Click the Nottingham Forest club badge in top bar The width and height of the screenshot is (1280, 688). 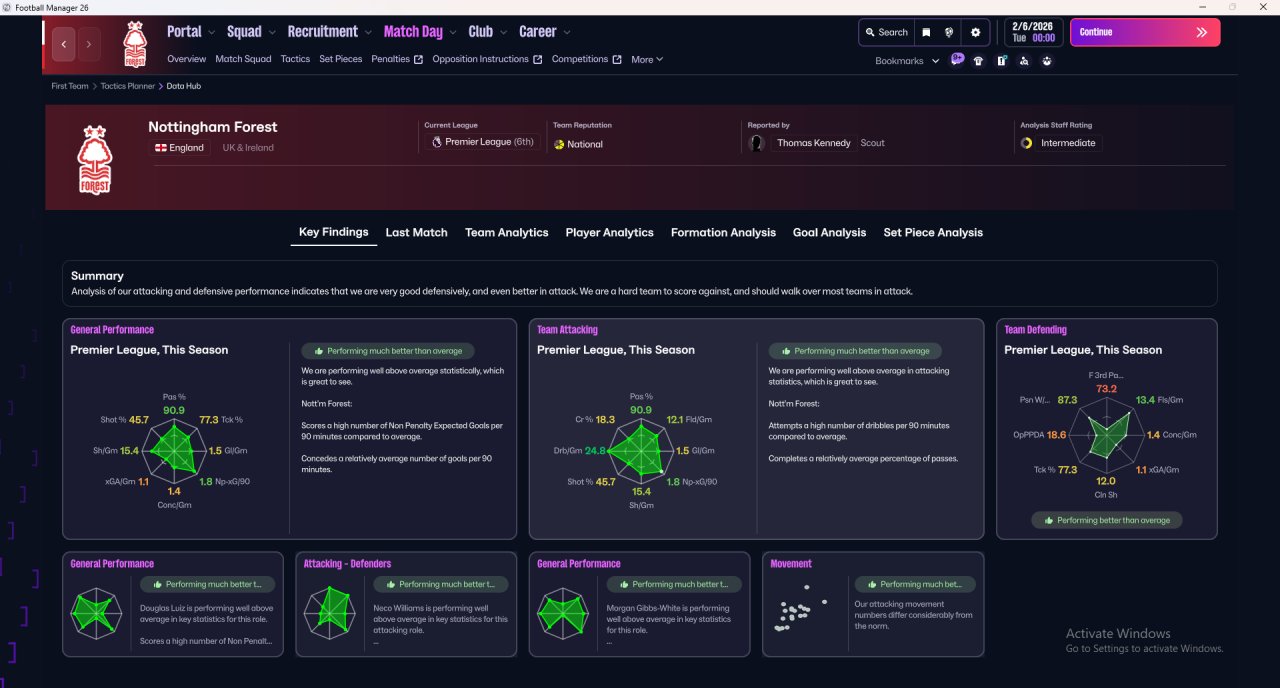134,44
